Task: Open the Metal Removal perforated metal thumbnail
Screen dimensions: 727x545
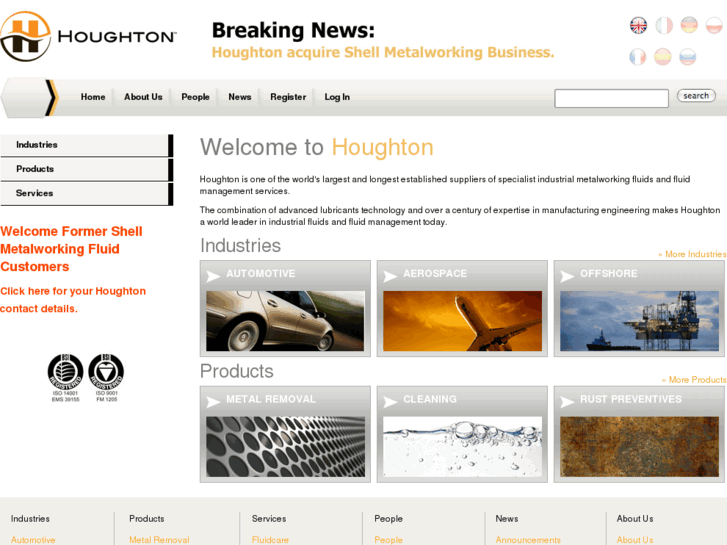Action: click(285, 447)
